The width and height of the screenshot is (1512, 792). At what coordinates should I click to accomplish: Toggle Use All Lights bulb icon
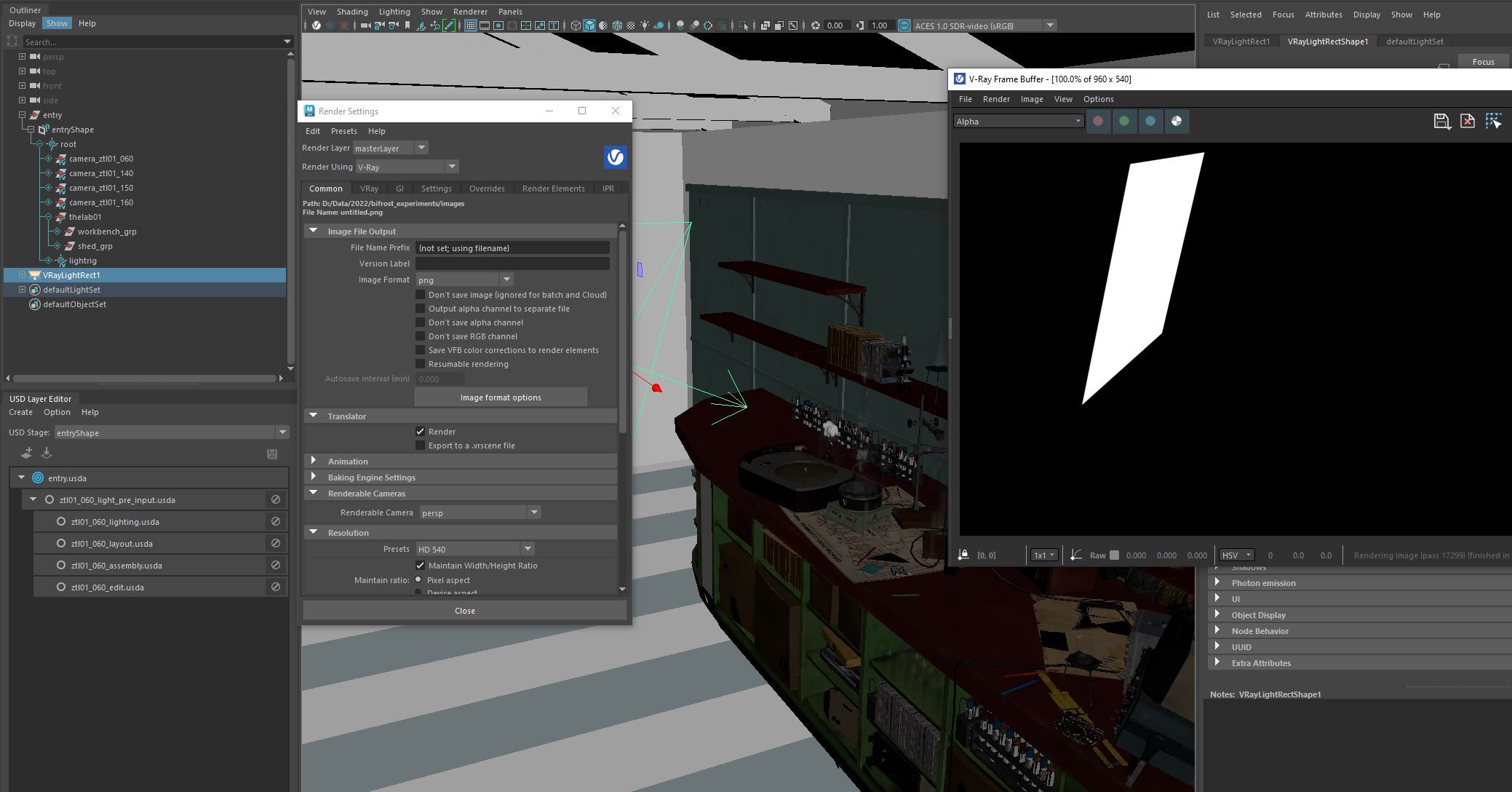pos(645,25)
